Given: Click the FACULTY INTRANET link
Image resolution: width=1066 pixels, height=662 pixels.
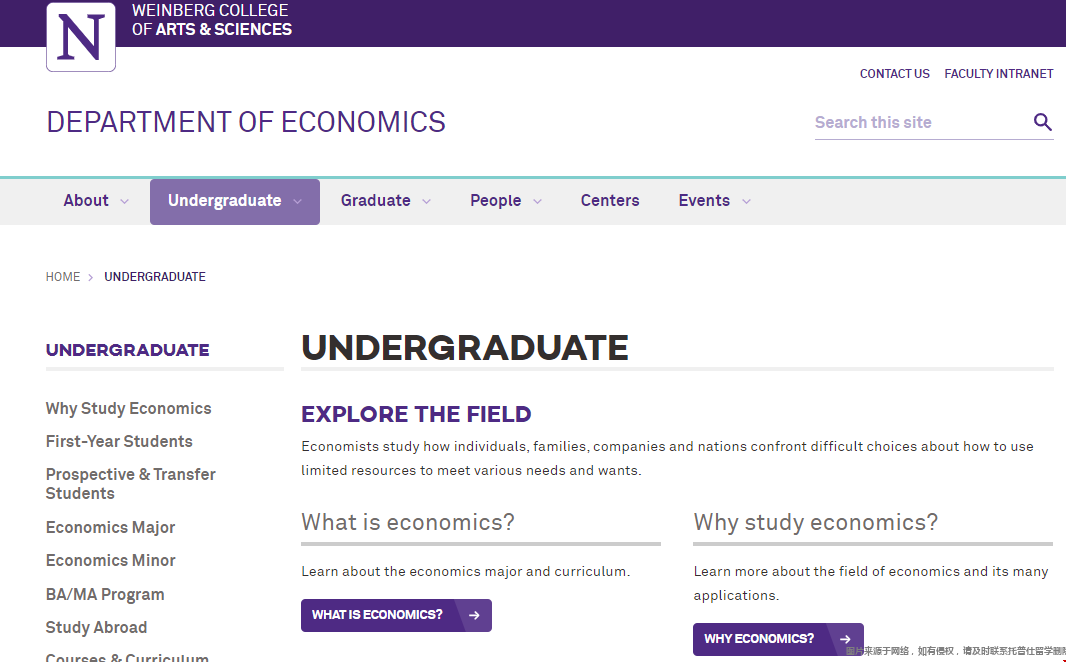Looking at the screenshot, I should click(998, 73).
